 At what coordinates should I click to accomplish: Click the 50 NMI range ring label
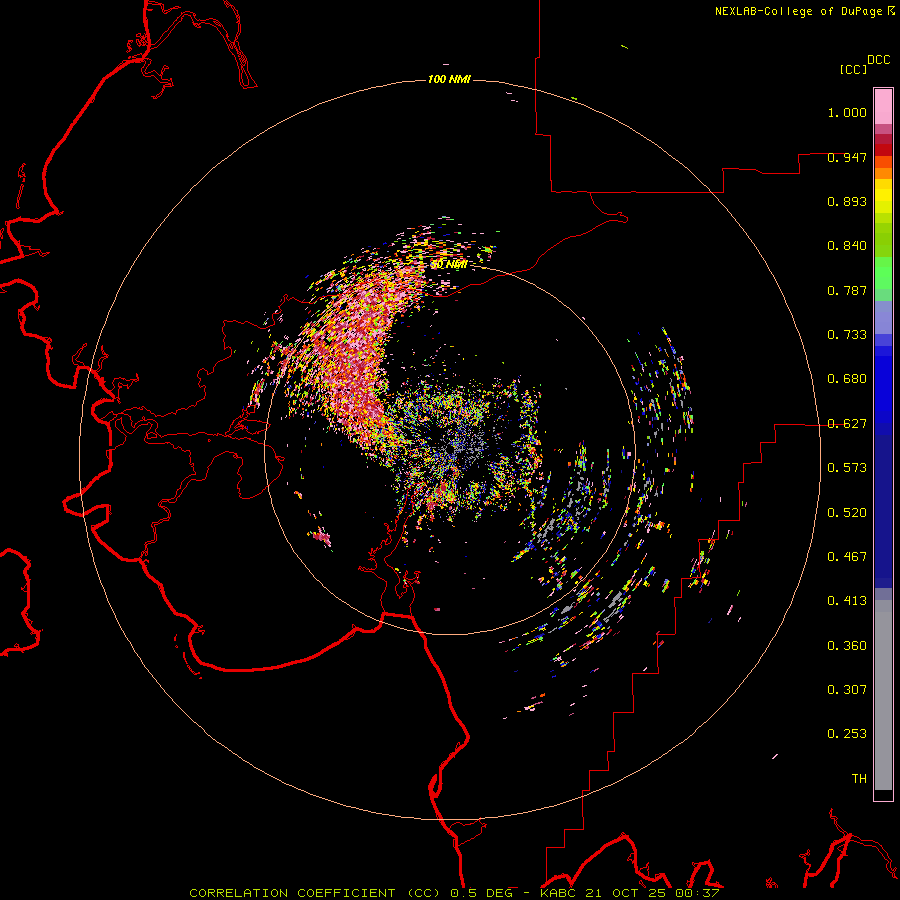click(448, 264)
